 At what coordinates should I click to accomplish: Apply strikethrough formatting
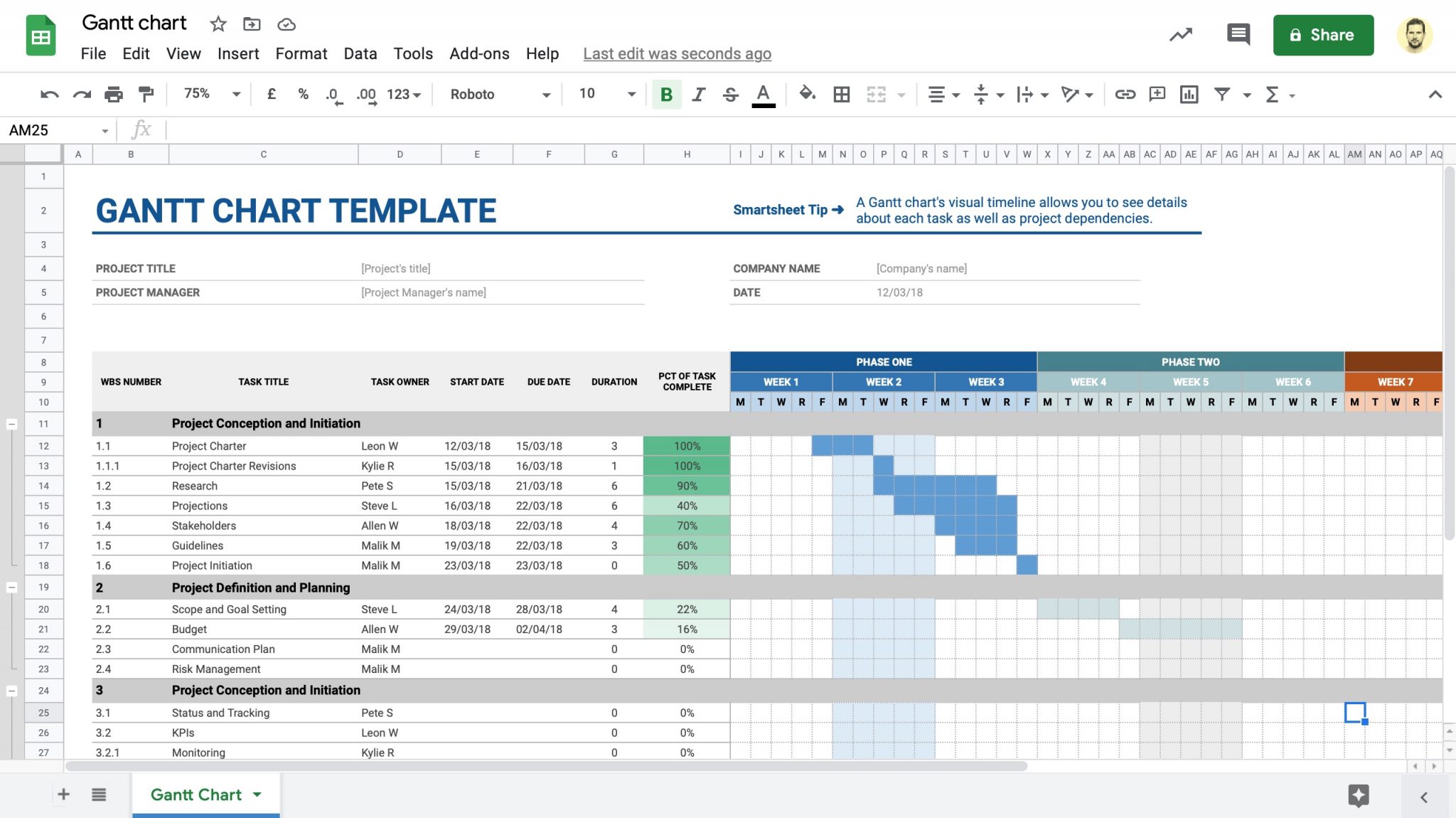731,94
